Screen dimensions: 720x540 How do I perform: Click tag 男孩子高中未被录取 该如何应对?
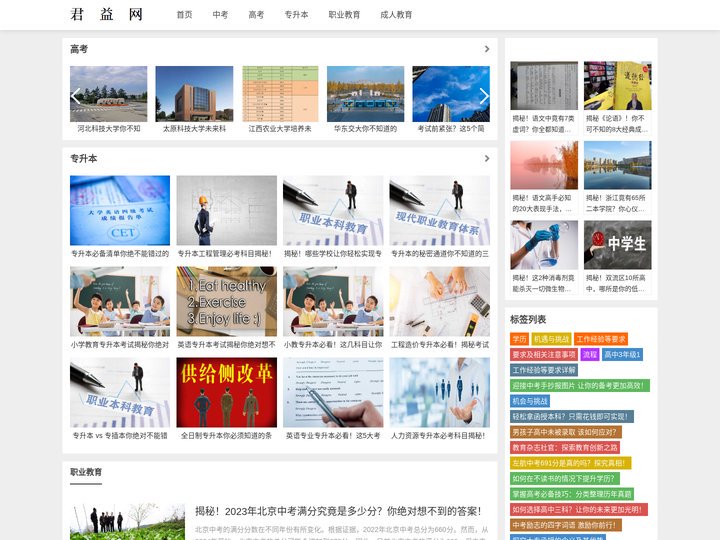pyautogui.click(x=566, y=432)
